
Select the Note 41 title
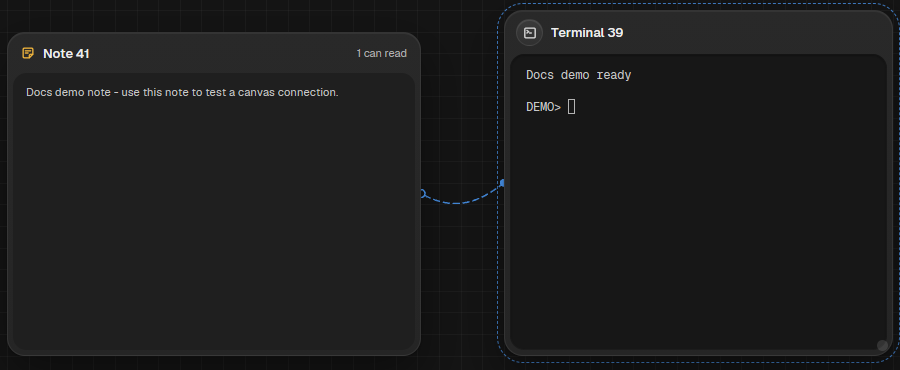pyautogui.click(x=67, y=54)
